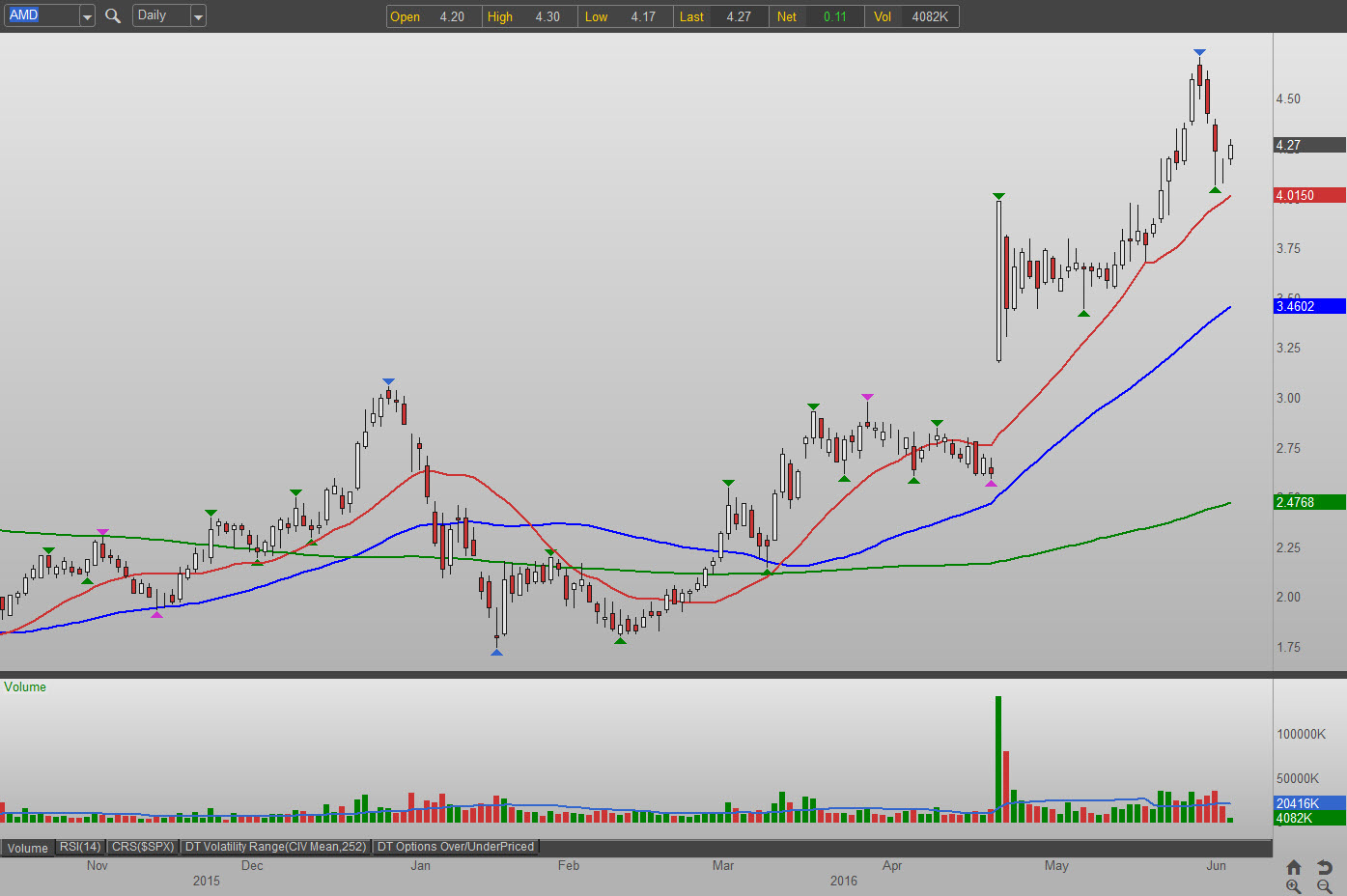Select the Daily interval combo box

point(160,15)
